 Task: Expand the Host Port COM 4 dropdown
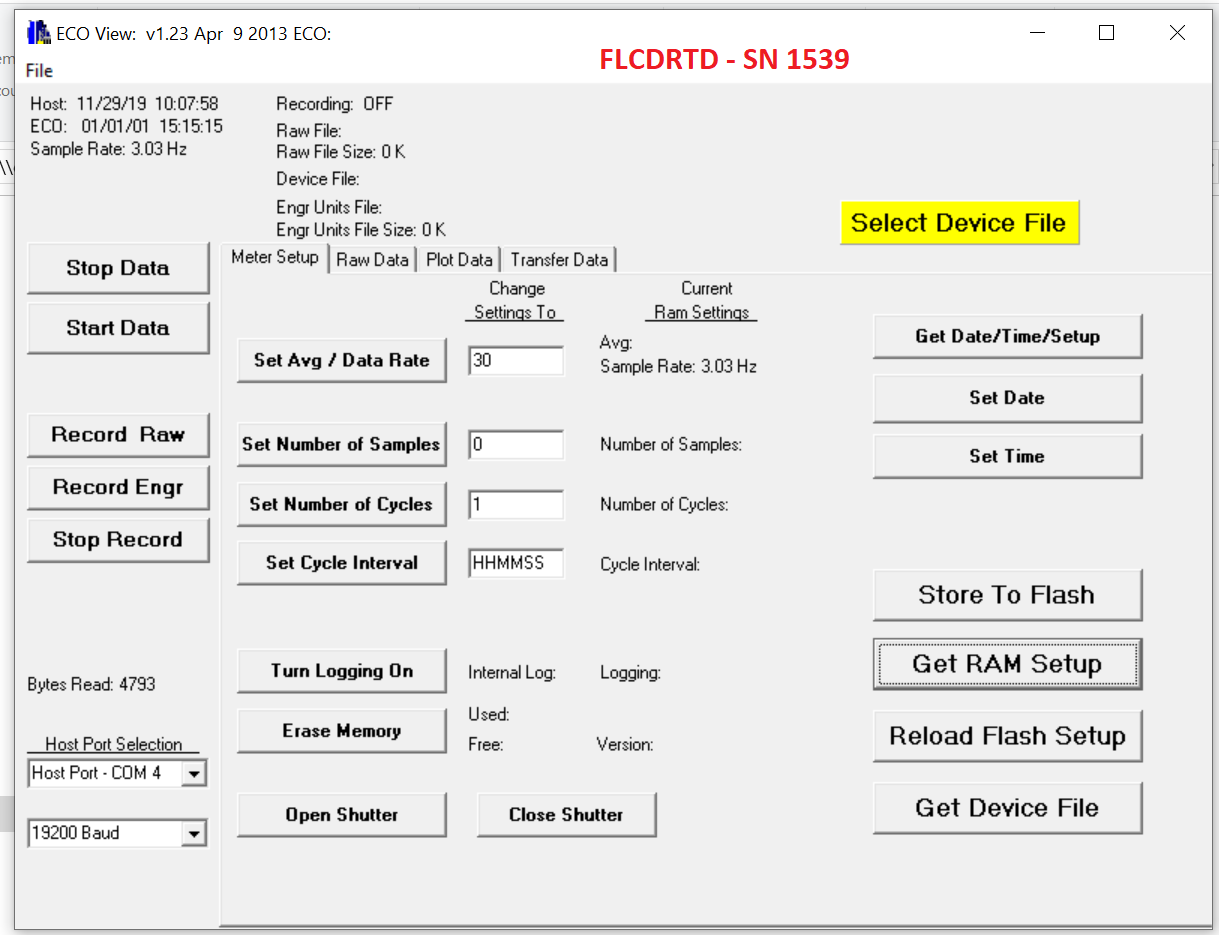195,773
